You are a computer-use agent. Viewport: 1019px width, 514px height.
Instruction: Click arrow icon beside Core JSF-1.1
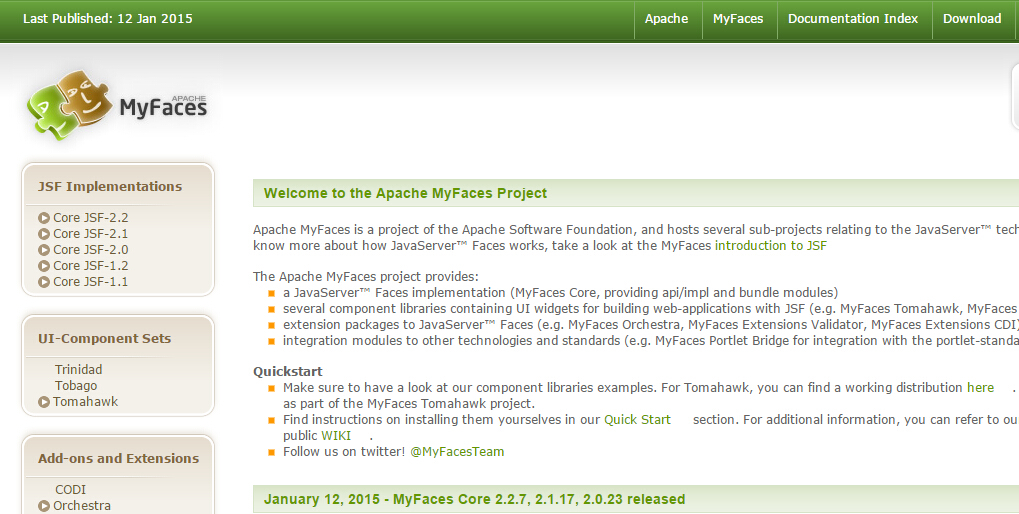[x=44, y=282]
